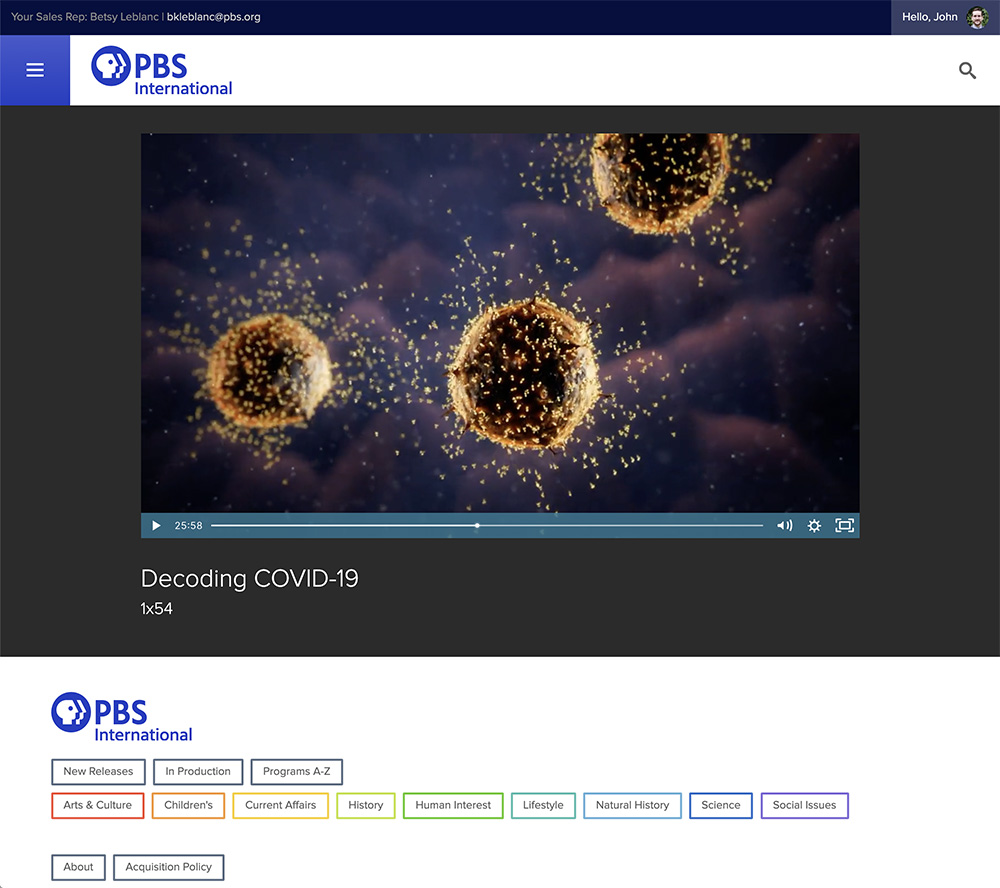Viewport: 1000px width, 888px height.
Task: Select the Natural History genre
Action: (x=632, y=806)
